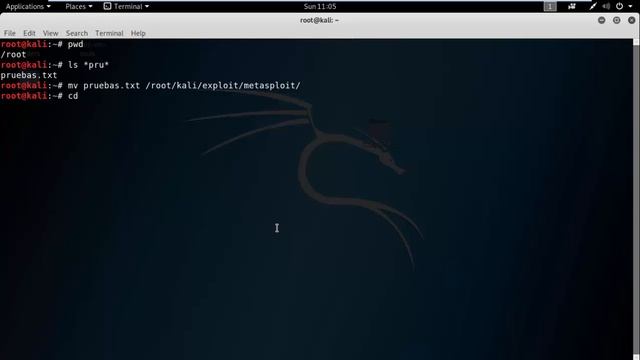Open the clock showing Sun 11:05
Viewport: 640px width, 360px height.
coord(320,7)
